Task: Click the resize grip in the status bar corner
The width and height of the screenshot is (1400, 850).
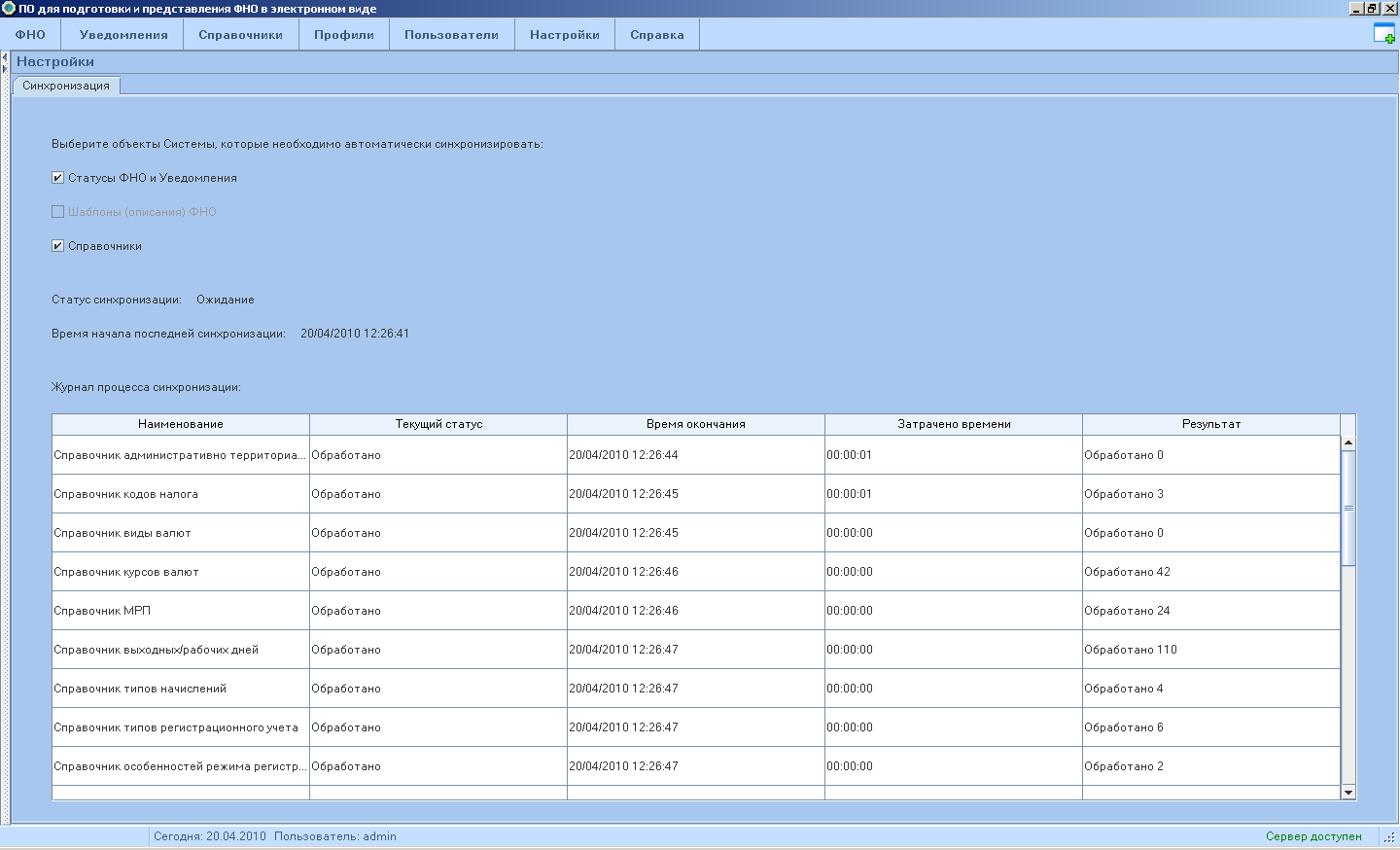Action: point(1389,837)
